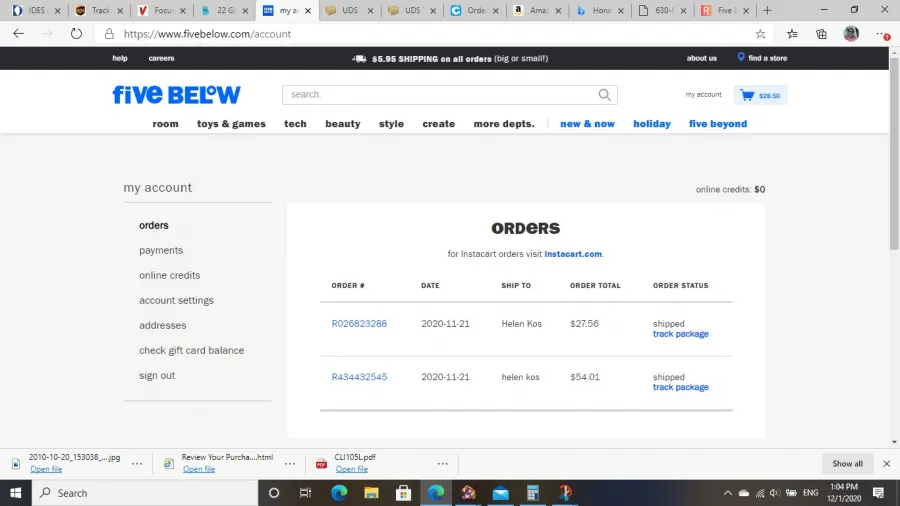The image size is (900, 506).
Task: Click inside the site search field
Action: pos(440,95)
